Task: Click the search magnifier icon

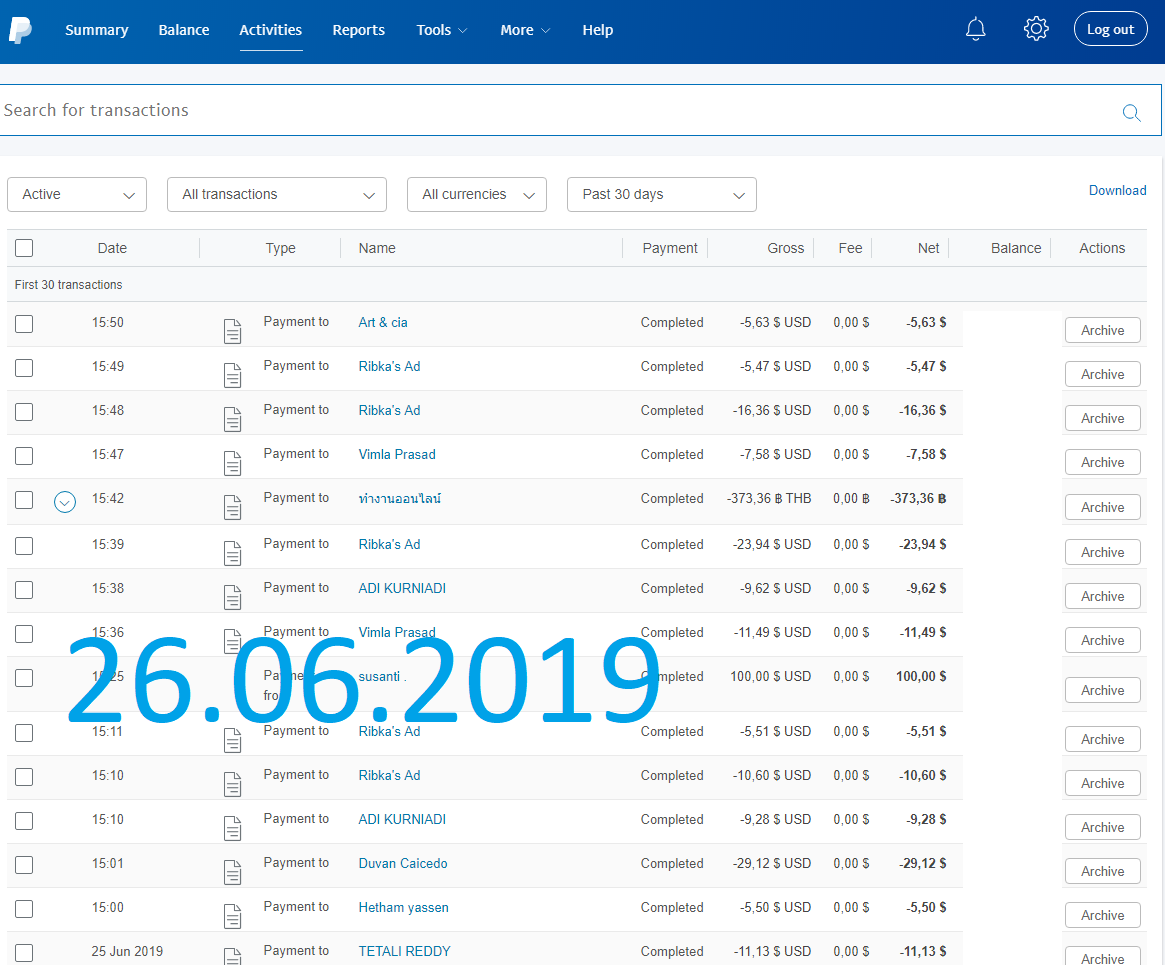Action: (1131, 112)
